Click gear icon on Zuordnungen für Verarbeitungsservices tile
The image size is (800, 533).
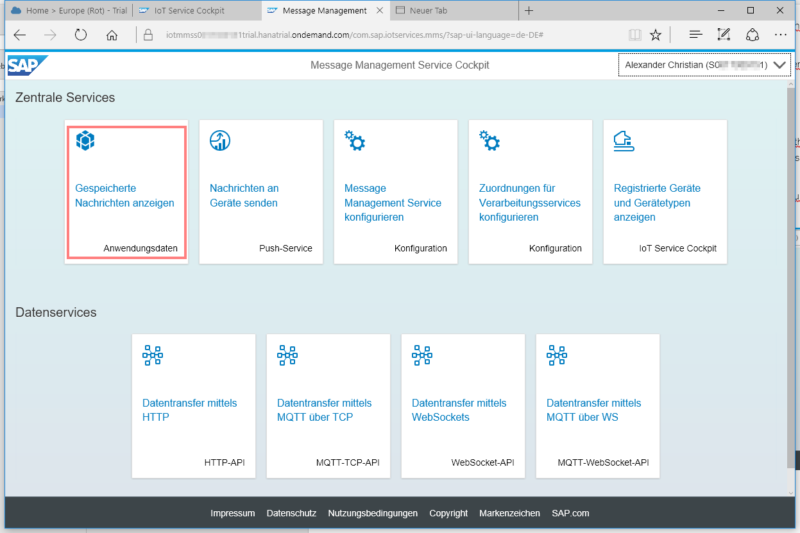point(489,140)
